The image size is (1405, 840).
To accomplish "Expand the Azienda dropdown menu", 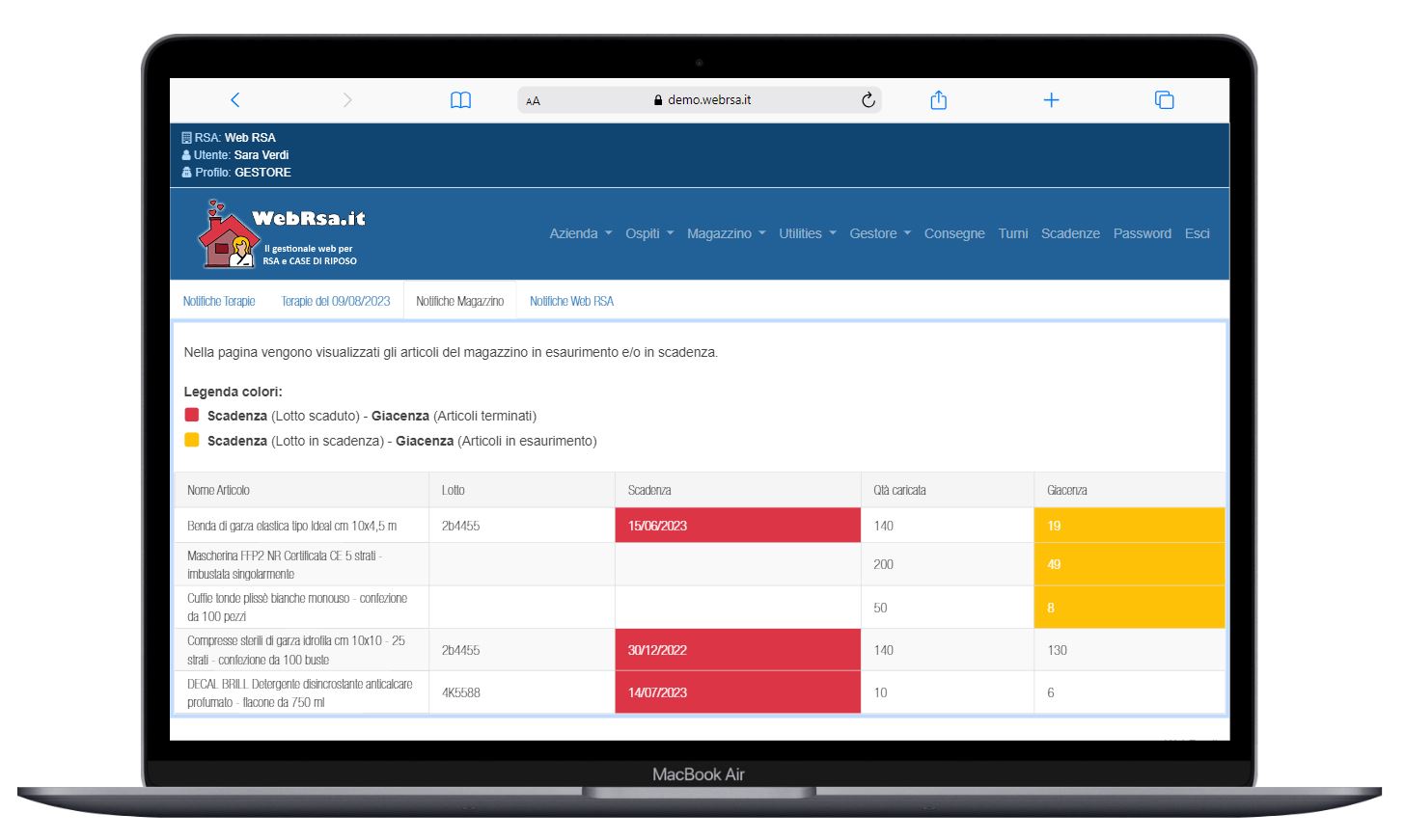I will pyautogui.click(x=580, y=233).
